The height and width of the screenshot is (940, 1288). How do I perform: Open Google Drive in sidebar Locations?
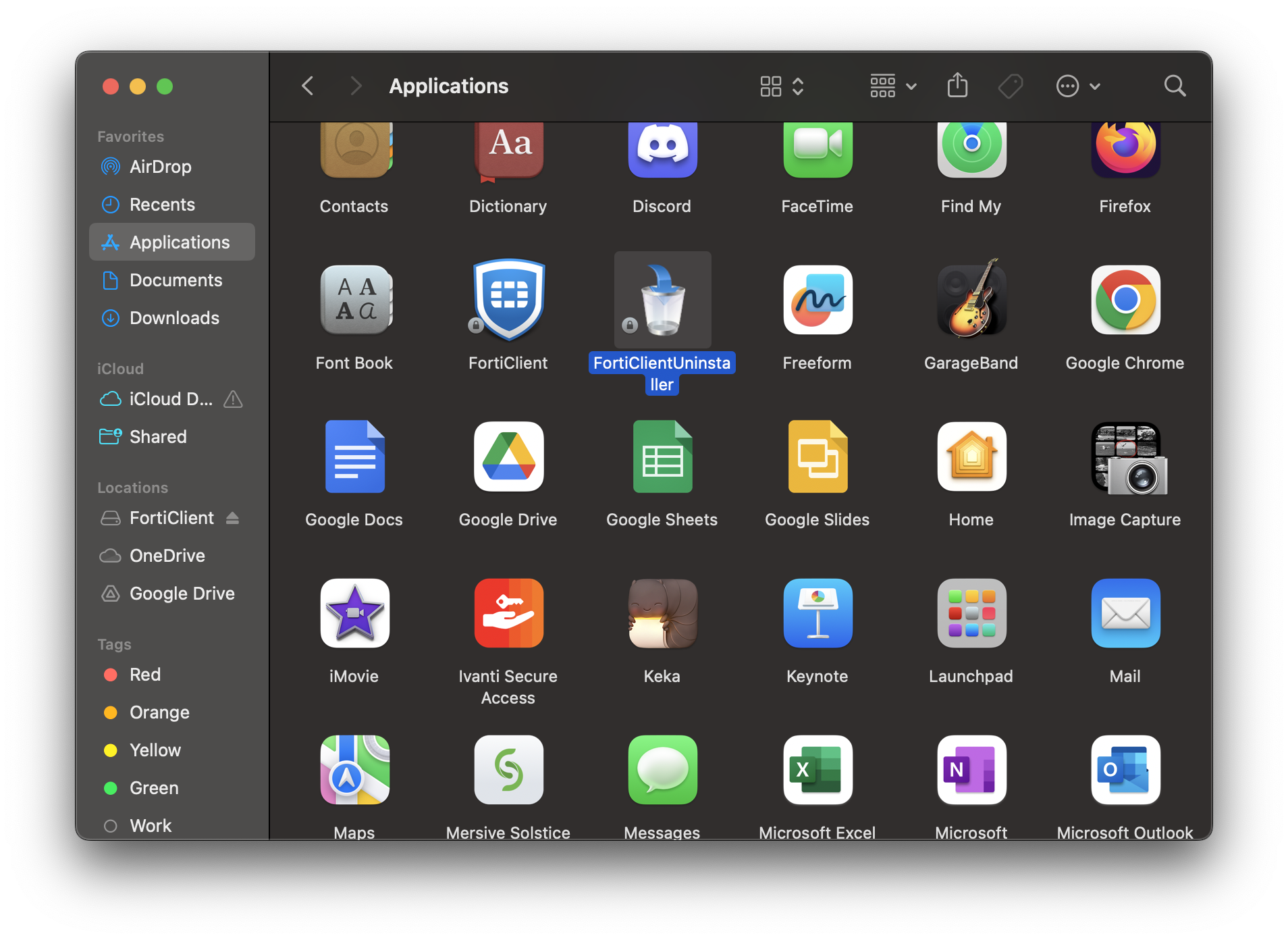click(172, 594)
